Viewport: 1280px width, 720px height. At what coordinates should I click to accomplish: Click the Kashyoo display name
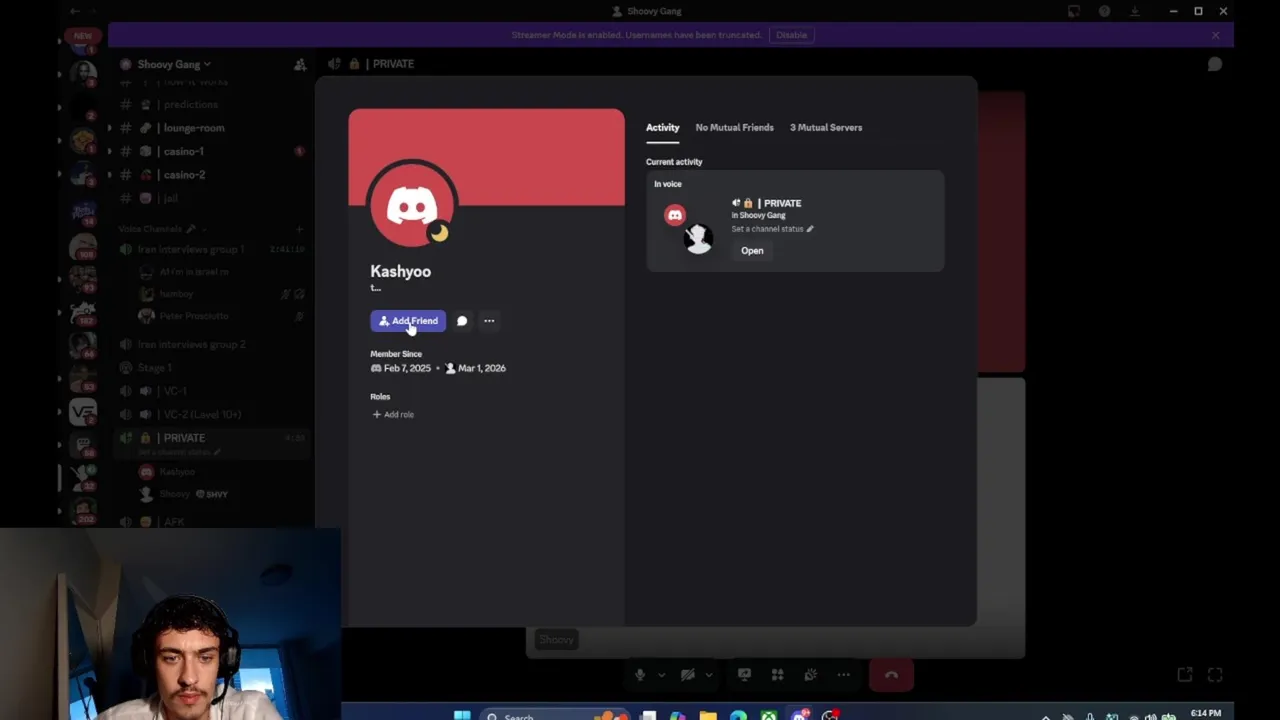point(400,271)
